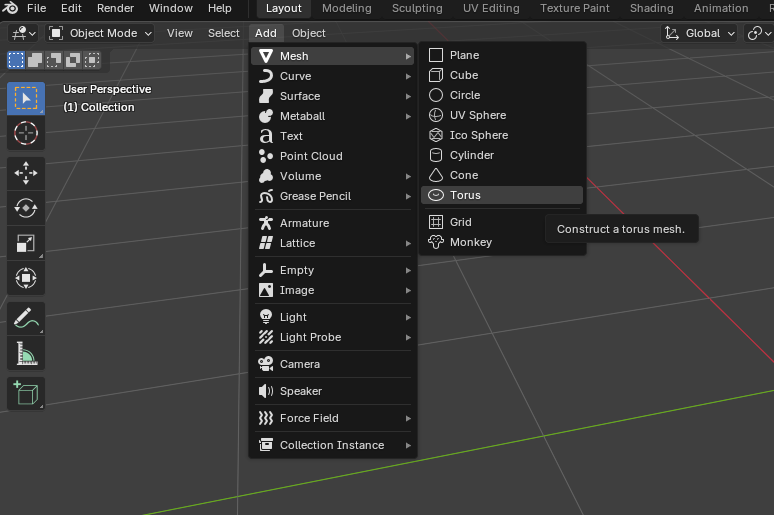774x515 pixels.
Task: Expand the Collection Instance submenu
Action: click(x=333, y=445)
